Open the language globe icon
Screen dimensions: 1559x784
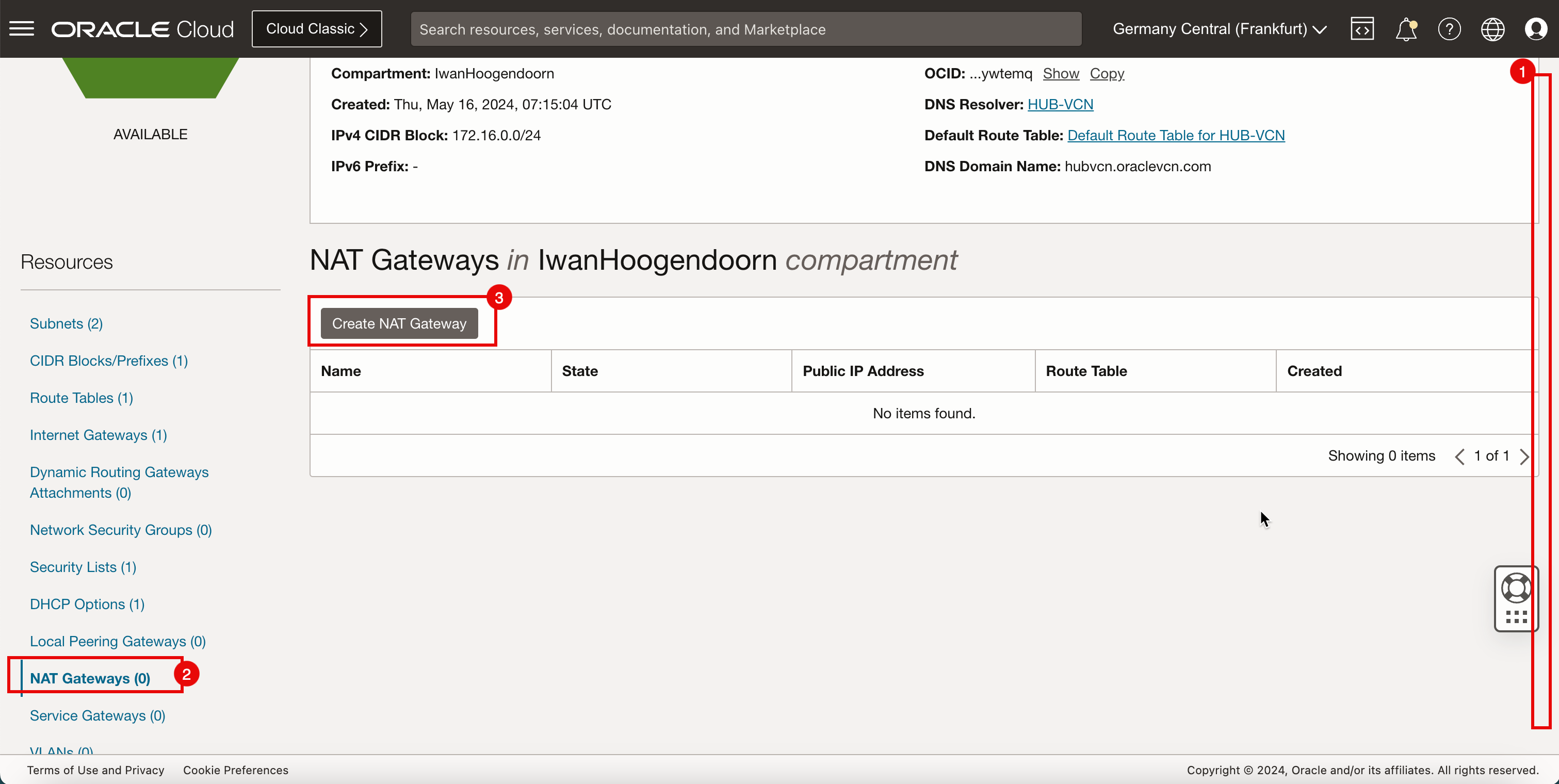click(x=1492, y=28)
